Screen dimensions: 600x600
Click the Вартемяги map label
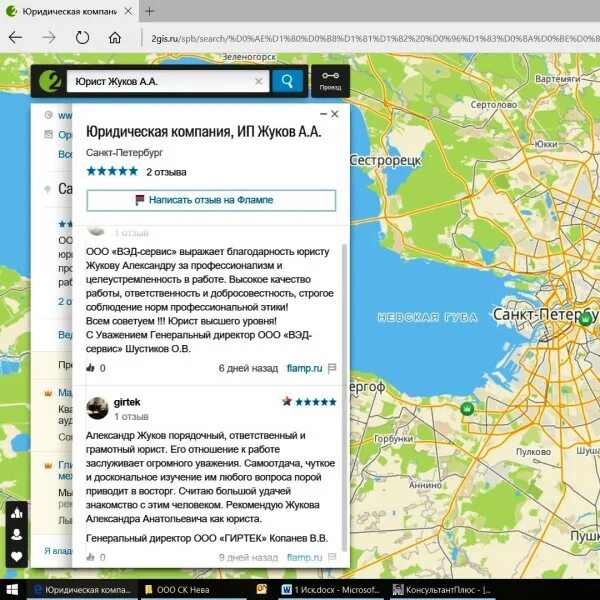(558, 79)
